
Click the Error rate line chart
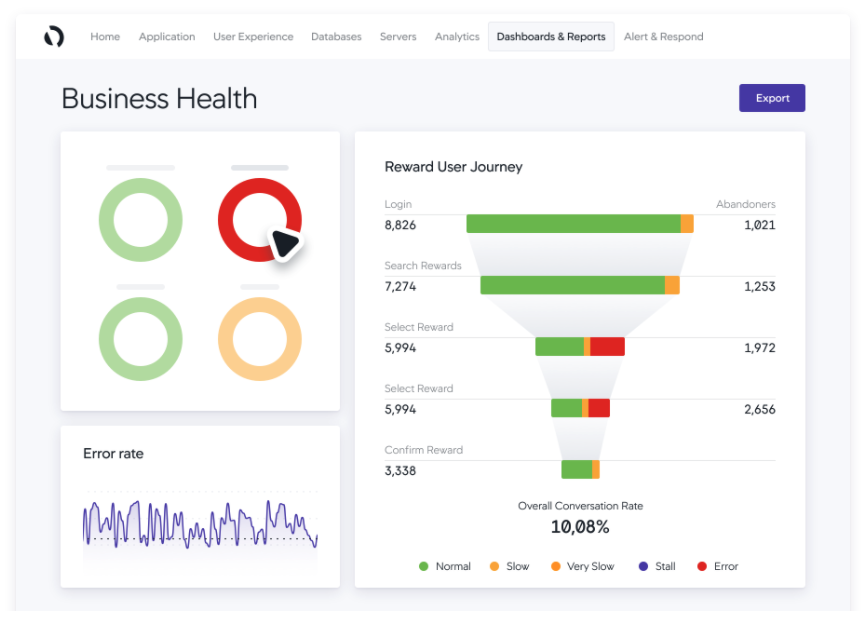[200, 524]
